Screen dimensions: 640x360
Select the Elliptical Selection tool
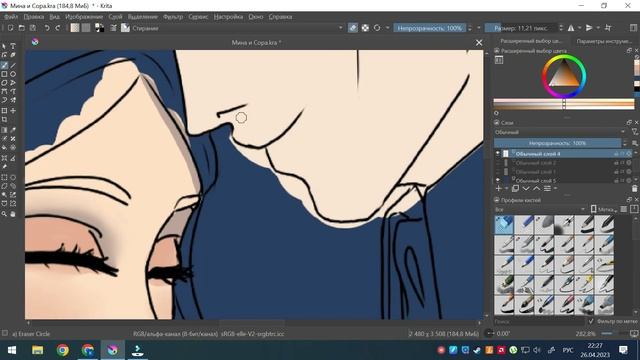pos(13,178)
